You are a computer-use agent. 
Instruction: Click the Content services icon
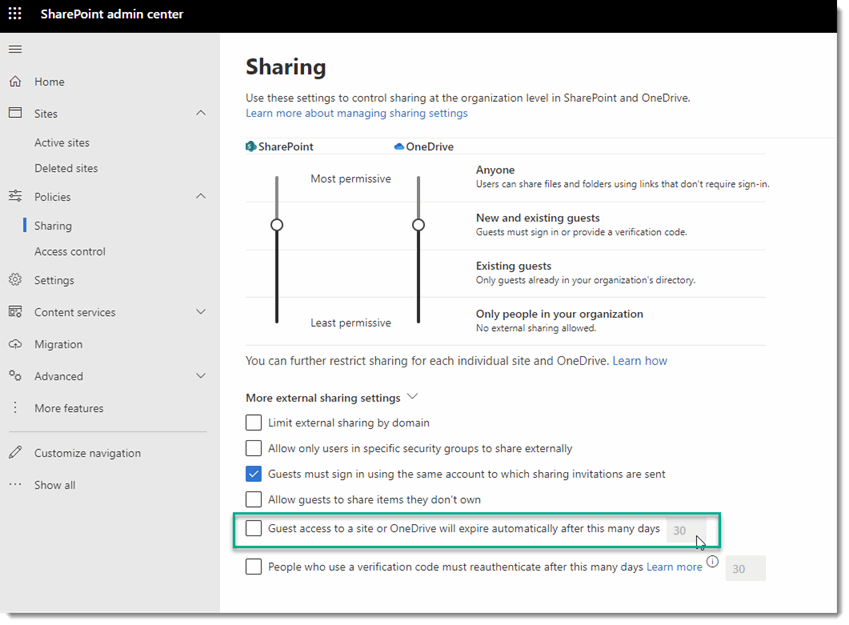coord(15,312)
